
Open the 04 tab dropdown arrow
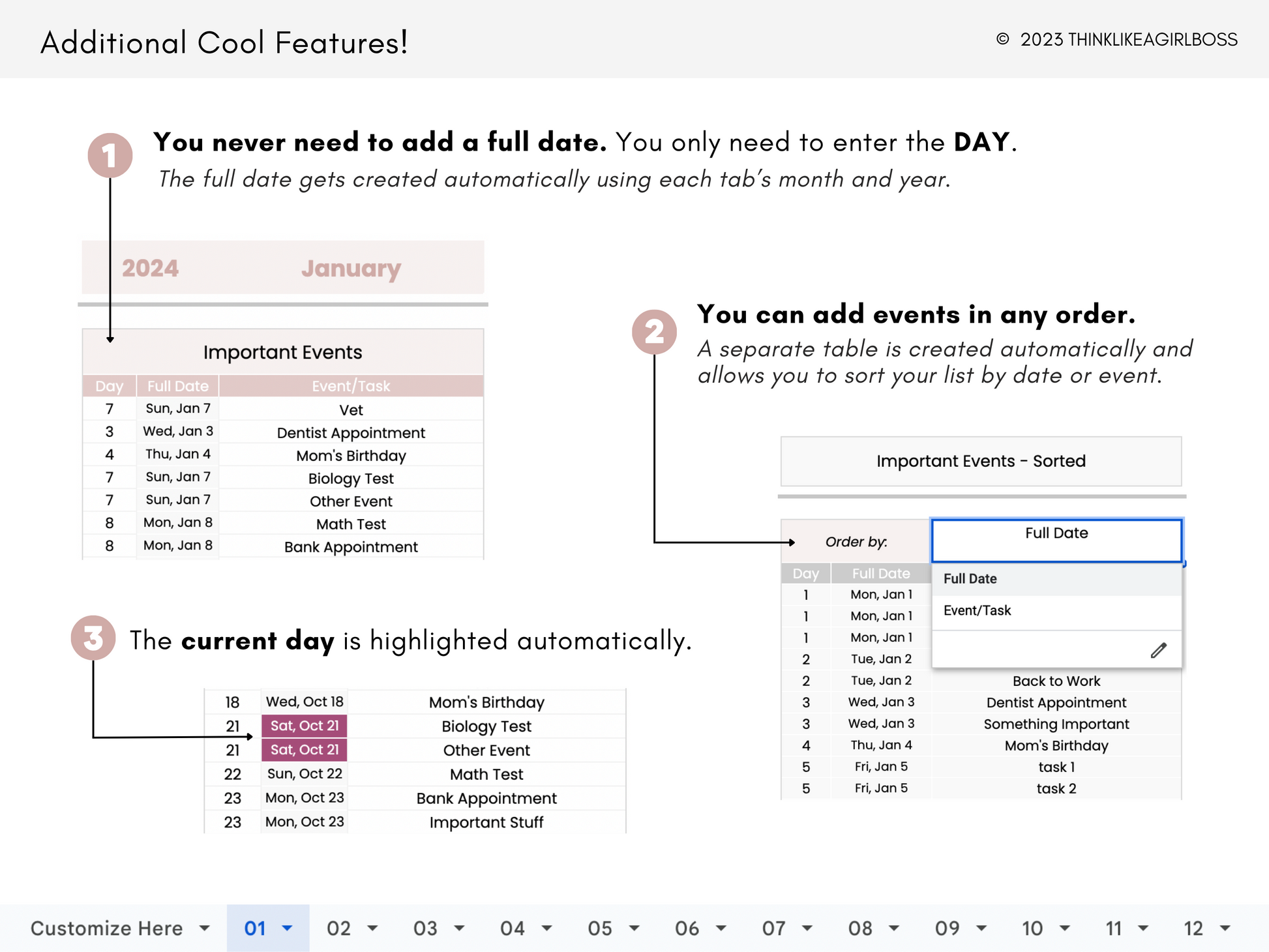[546, 928]
